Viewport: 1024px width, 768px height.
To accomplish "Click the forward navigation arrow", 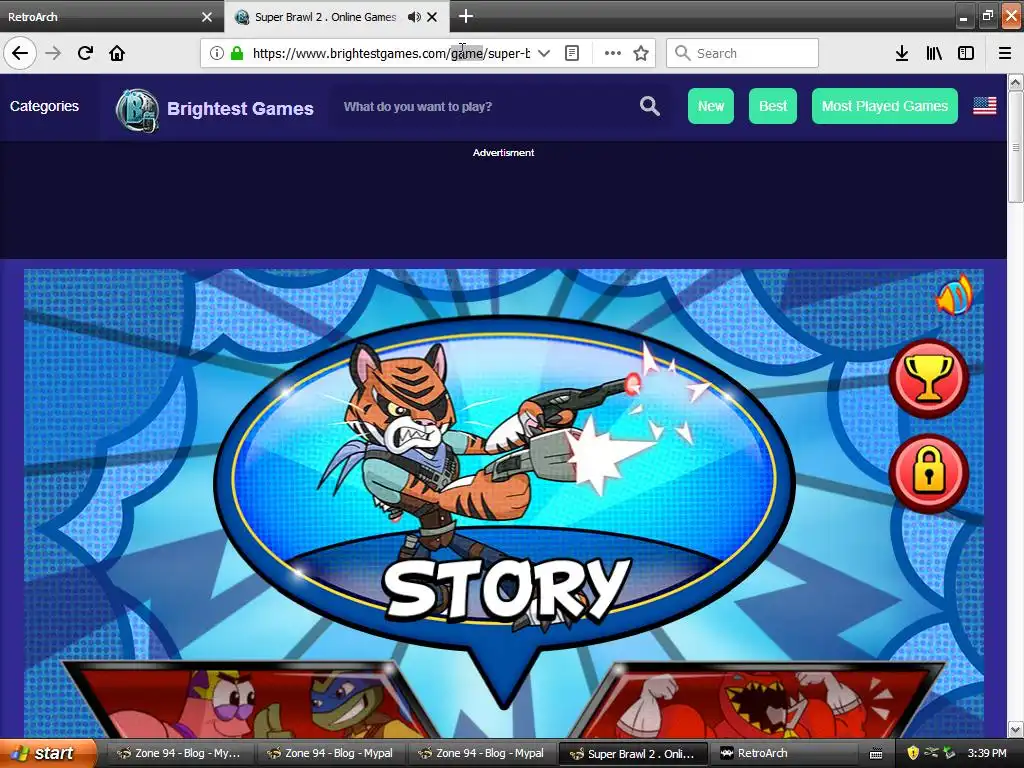I will pos(53,53).
